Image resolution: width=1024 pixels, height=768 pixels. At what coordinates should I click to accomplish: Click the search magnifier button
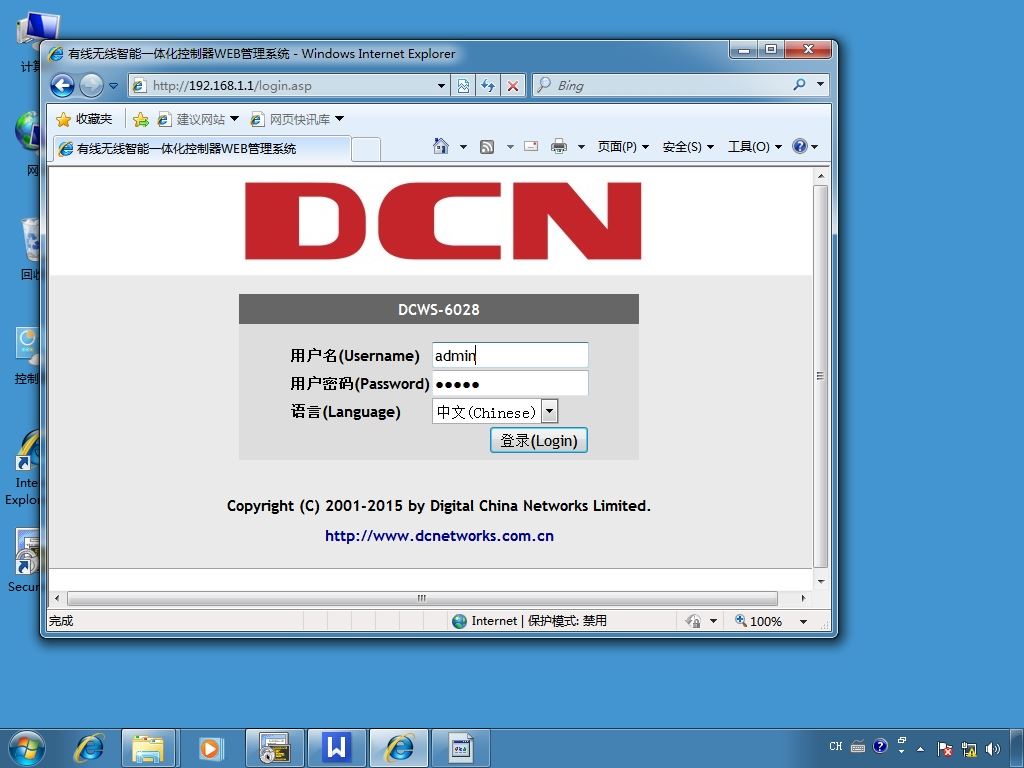coord(799,85)
